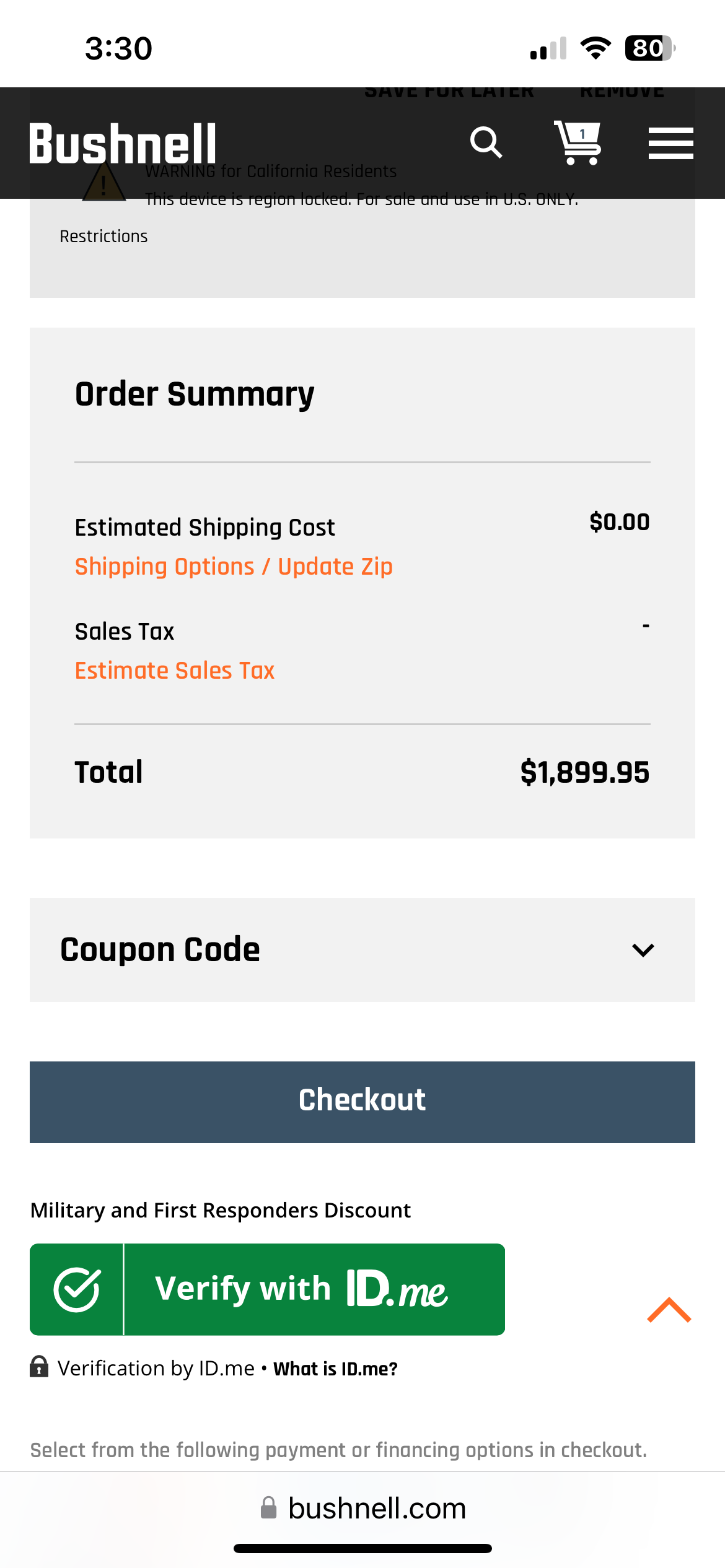Open Shipping Options / Update Zip
Image resolution: width=725 pixels, height=1568 pixels.
234,567
